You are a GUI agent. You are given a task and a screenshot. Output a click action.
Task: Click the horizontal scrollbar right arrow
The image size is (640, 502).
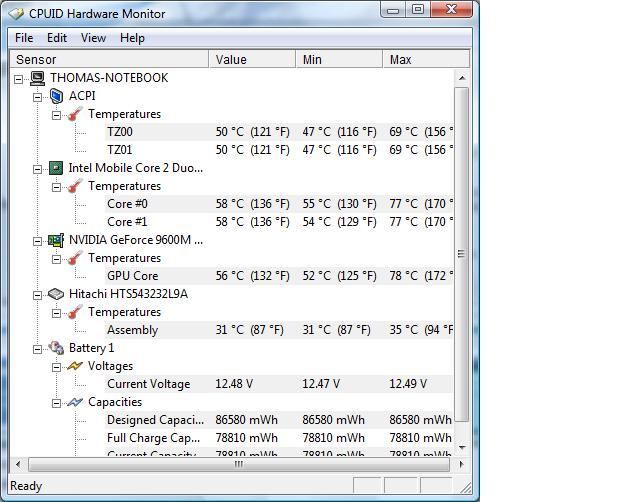[462, 464]
